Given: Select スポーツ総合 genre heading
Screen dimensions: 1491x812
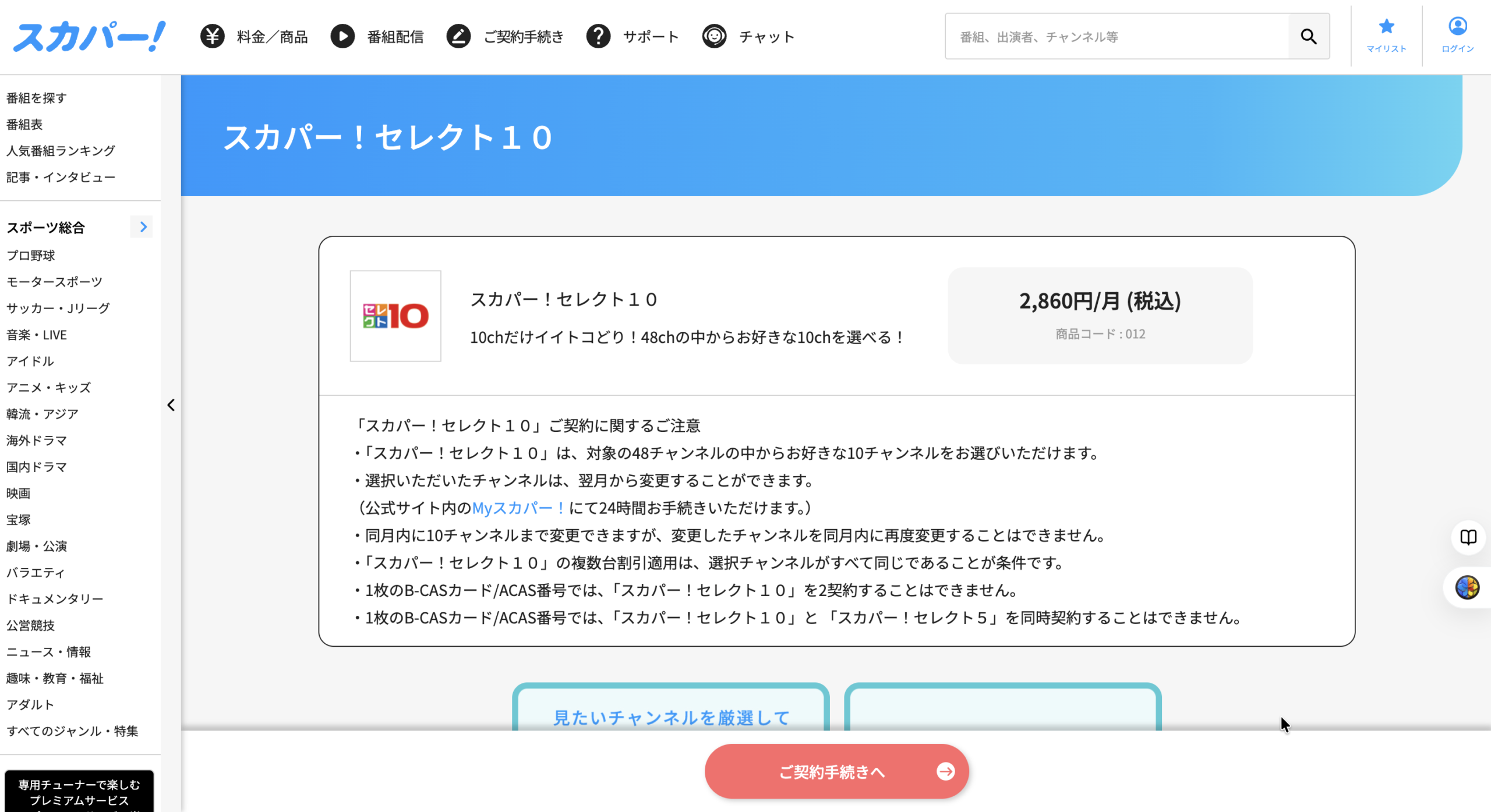Looking at the screenshot, I should coord(45,228).
